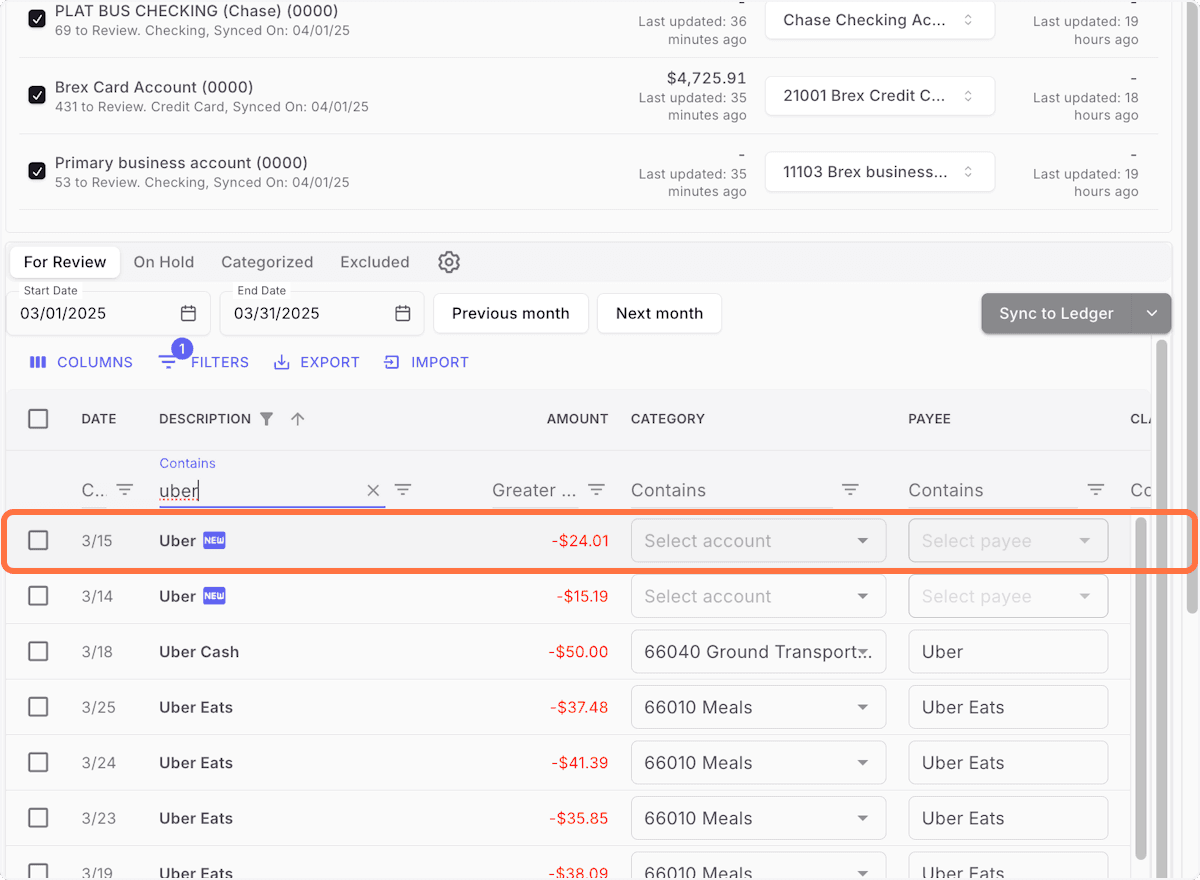Open the Filters panel icon
Screen dimensions: 1200x880
168,362
